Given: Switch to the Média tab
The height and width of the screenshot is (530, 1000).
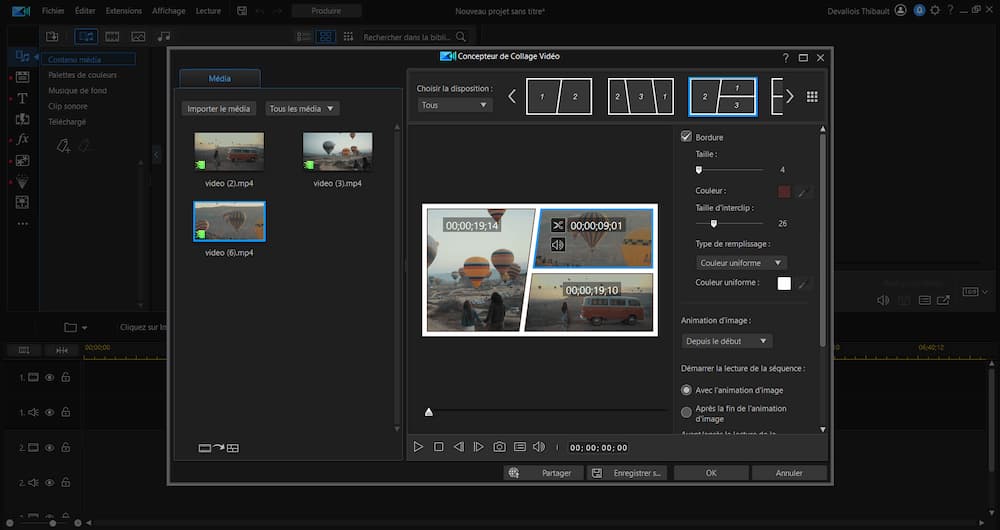Looking at the screenshot, I should point(220,78).
